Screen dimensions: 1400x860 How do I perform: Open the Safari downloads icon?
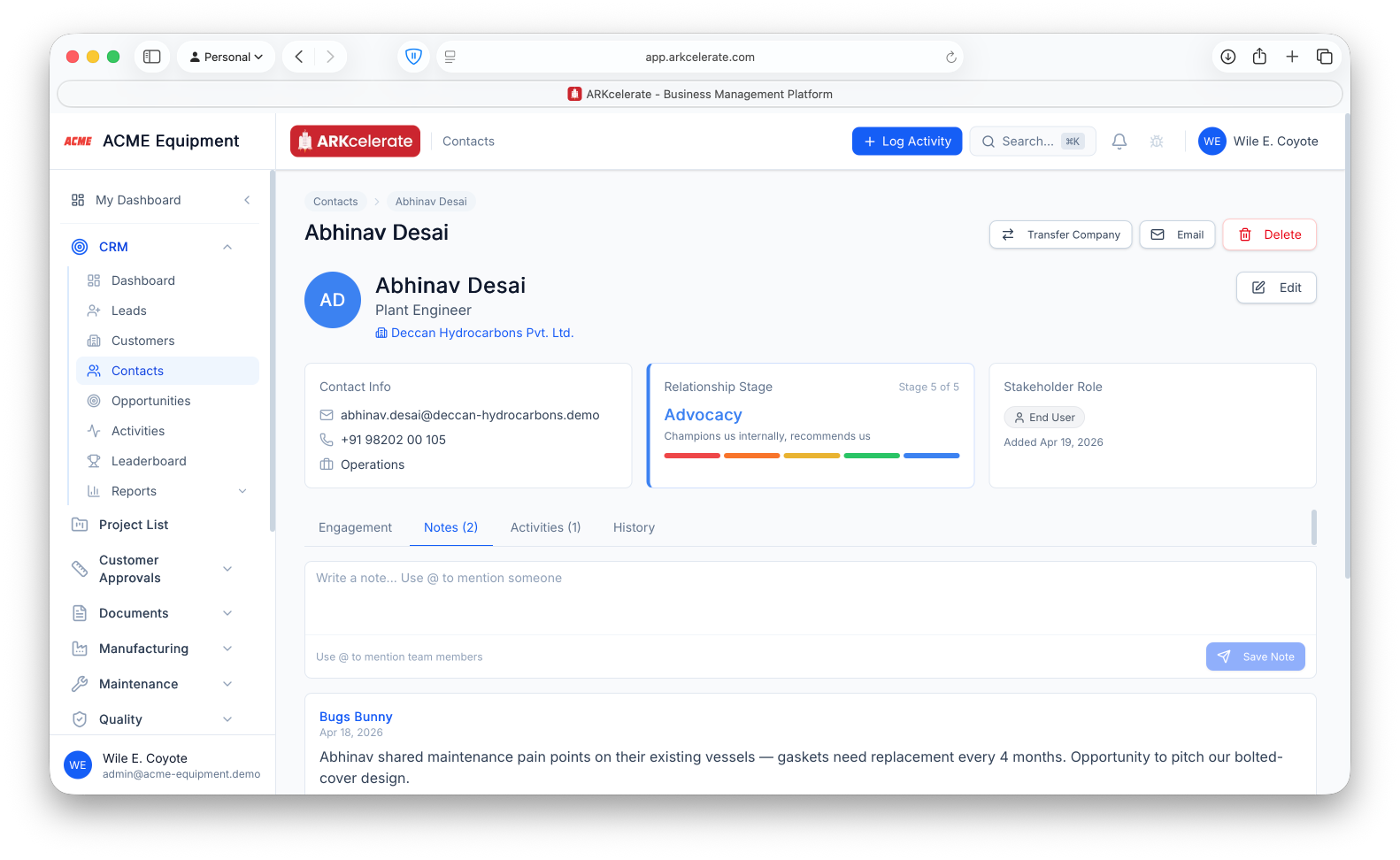coord(1228,57)
